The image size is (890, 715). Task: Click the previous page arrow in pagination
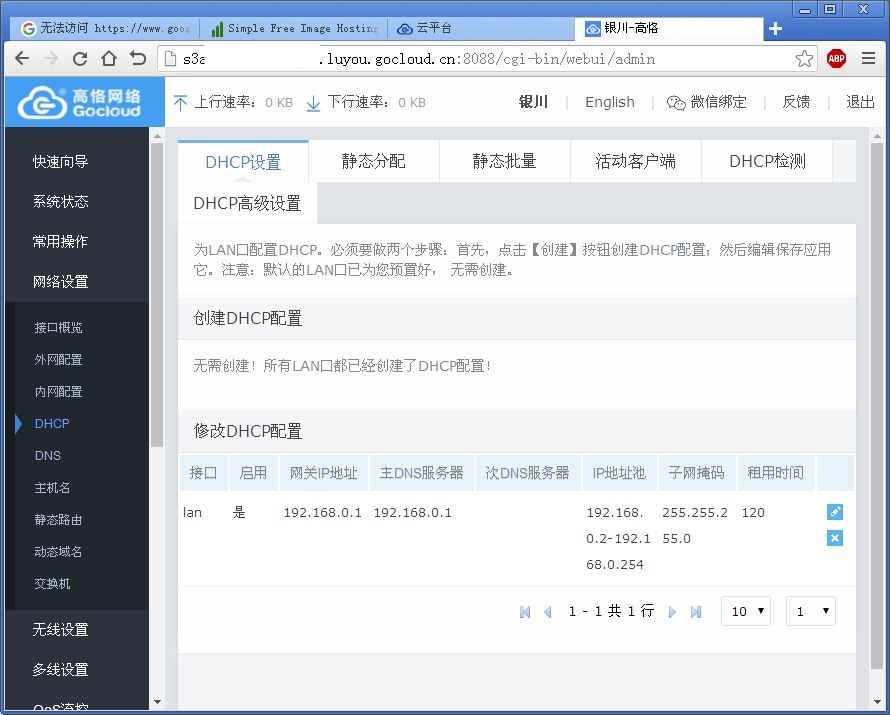(x=548, y=612)
